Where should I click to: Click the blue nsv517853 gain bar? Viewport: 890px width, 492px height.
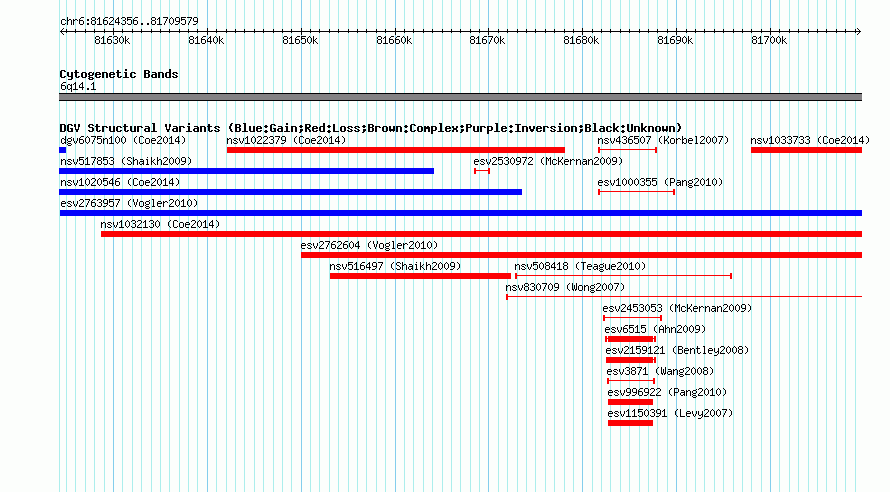(246, 171)
